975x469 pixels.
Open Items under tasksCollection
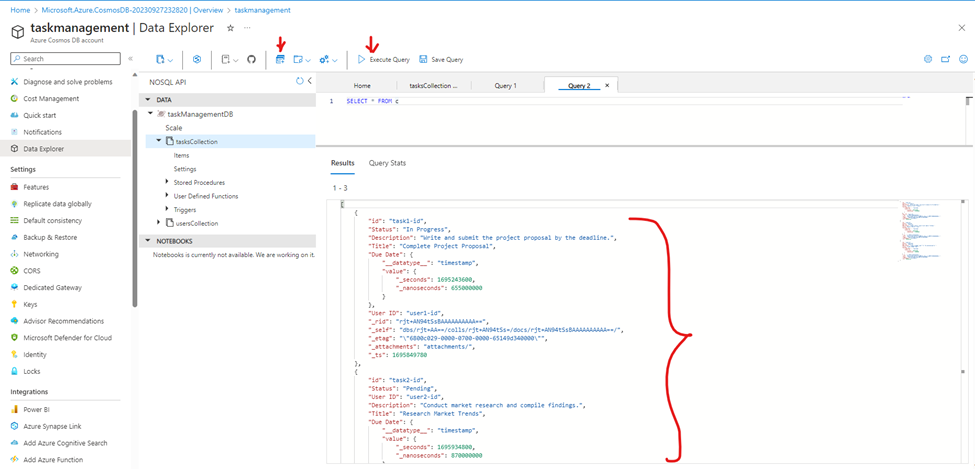181,156
